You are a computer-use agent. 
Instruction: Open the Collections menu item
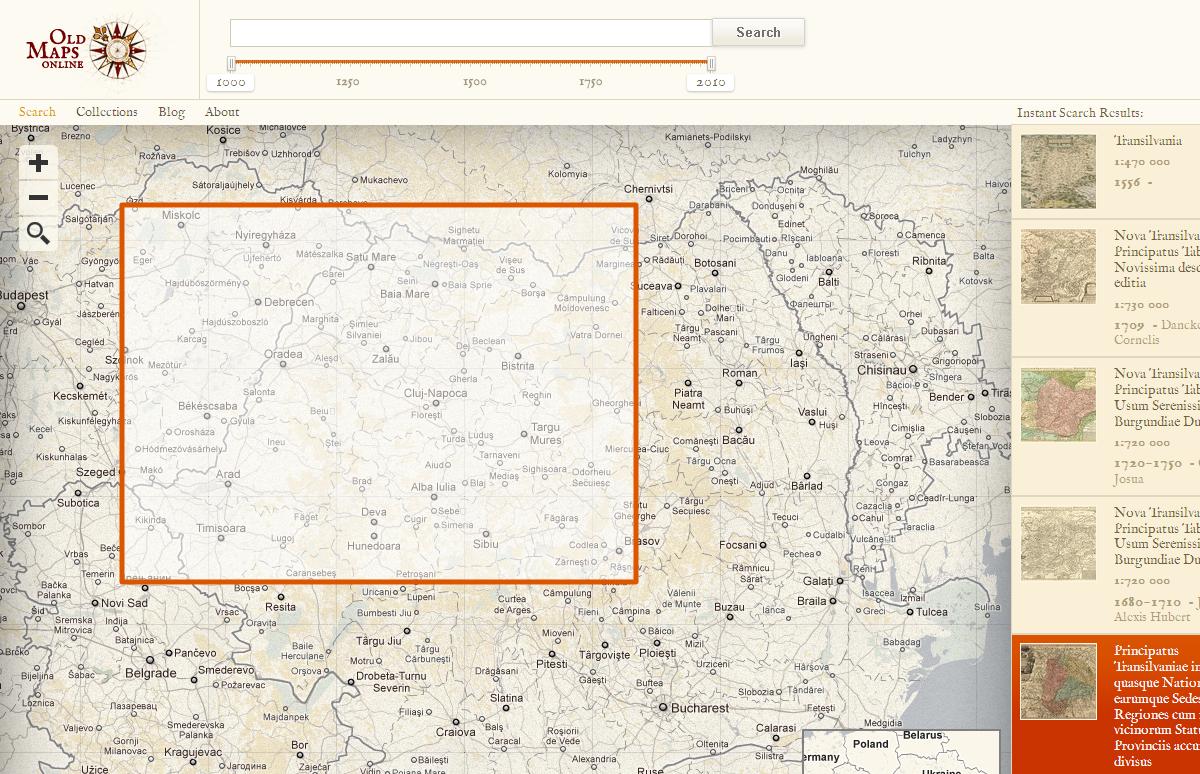pyautogui.click(x=107, y=112)
